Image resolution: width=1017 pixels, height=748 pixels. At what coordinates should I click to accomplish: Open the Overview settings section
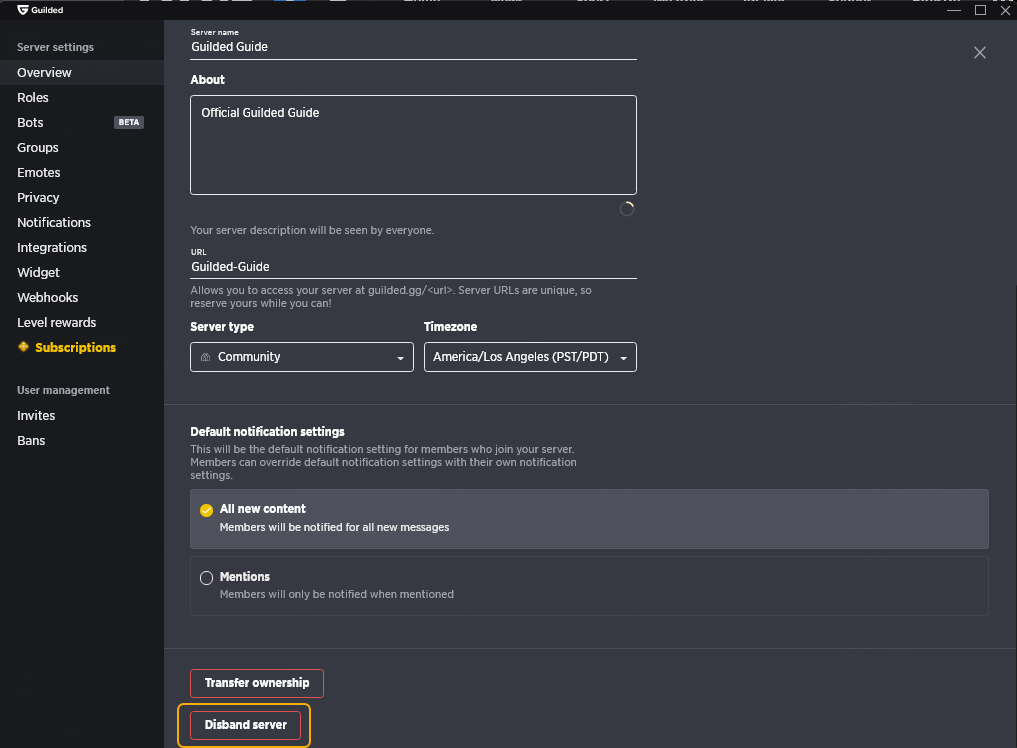click(x=82, y=73)
